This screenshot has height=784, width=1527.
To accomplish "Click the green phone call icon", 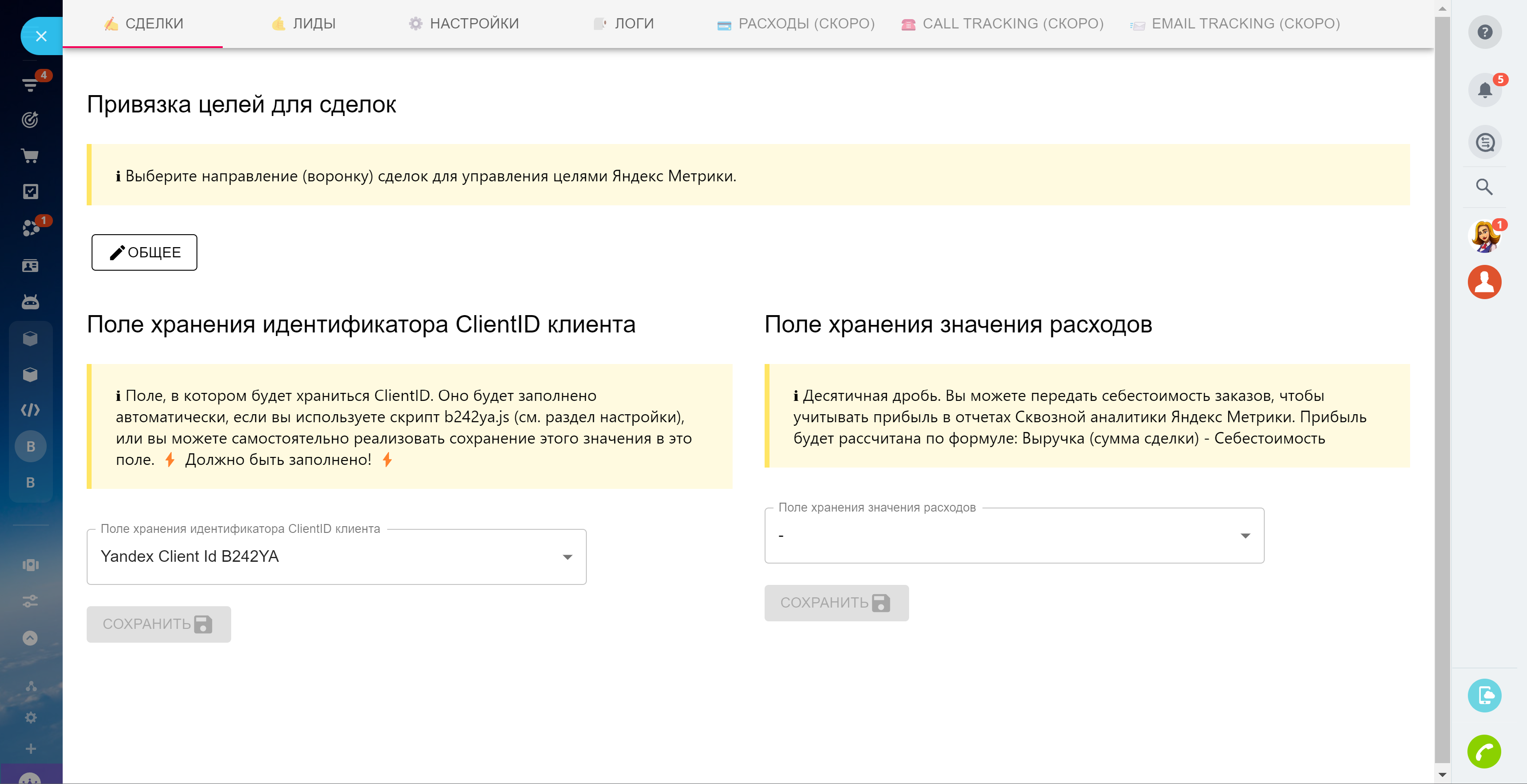I will [x=1484, y=752].
